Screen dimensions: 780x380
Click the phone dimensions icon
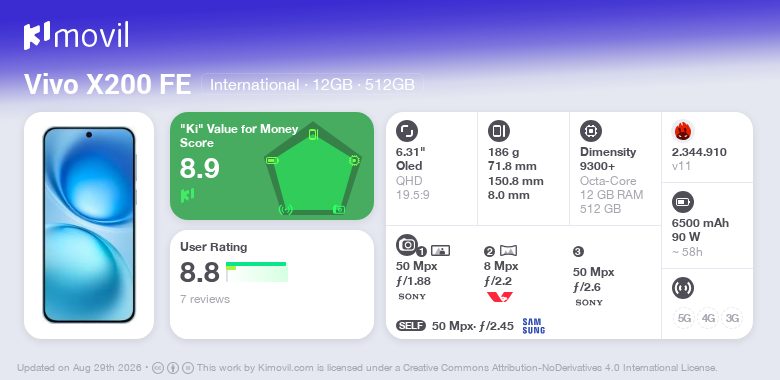pos(498,131)
